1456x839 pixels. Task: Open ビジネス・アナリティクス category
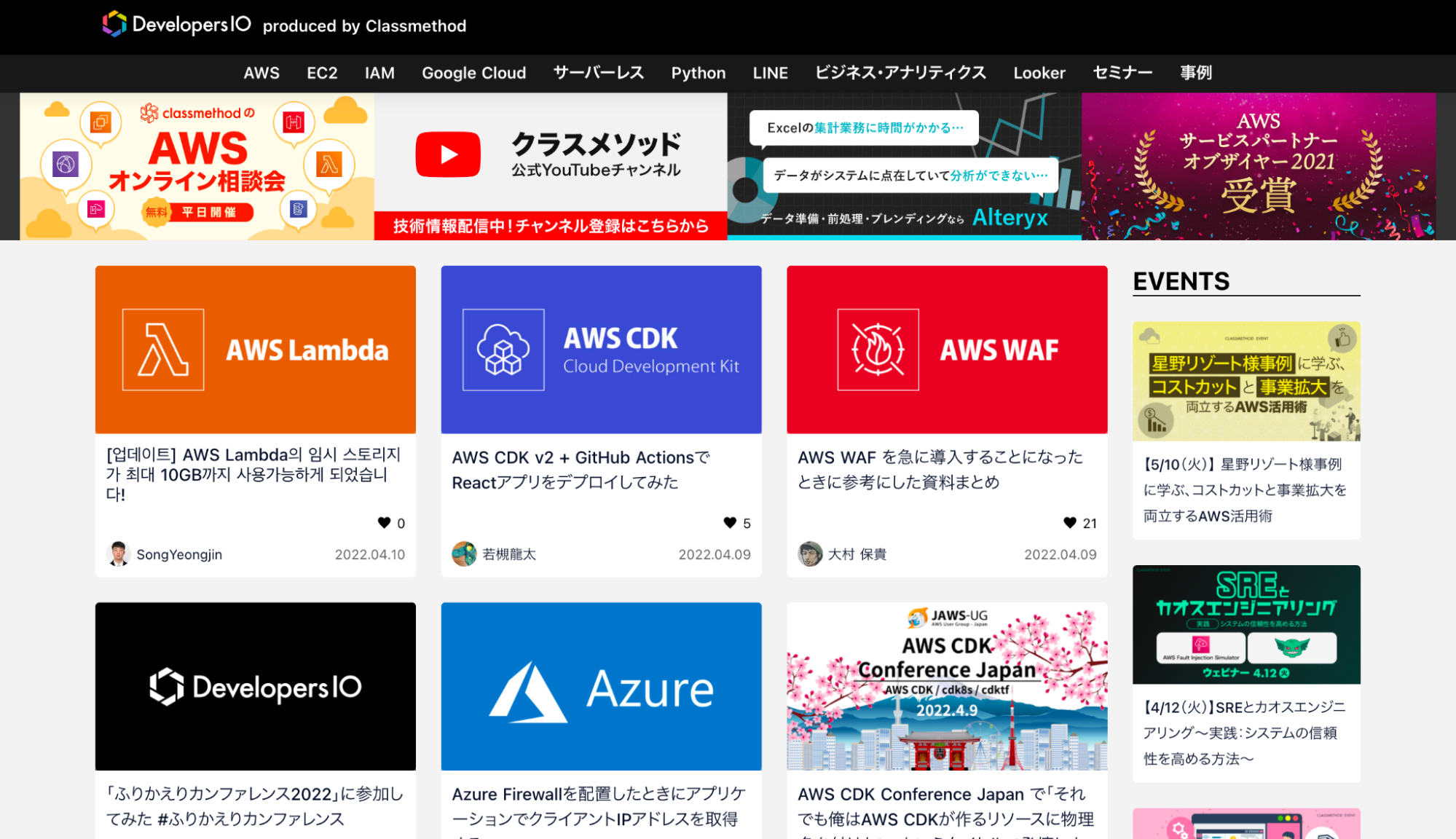point(901,73)
